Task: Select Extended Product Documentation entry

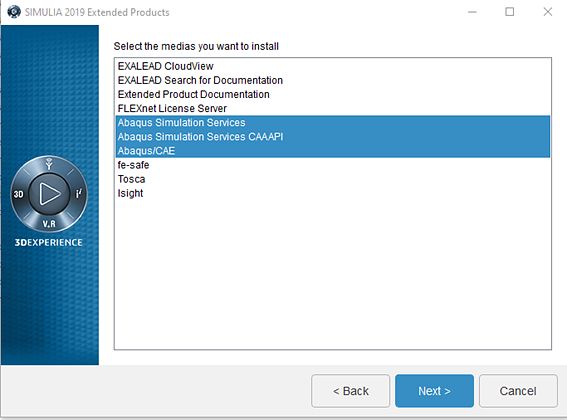Action: click(x=333, y=94)
